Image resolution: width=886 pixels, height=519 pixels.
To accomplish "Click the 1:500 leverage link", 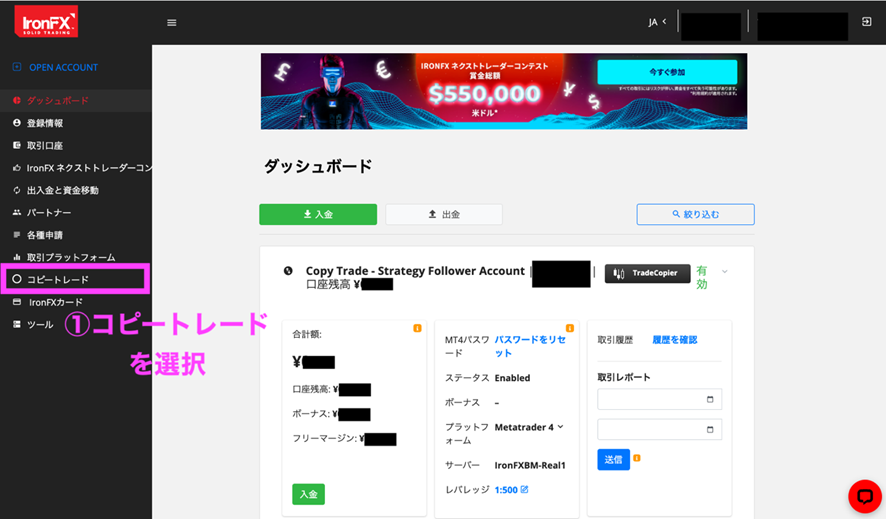I will point(506,490).
